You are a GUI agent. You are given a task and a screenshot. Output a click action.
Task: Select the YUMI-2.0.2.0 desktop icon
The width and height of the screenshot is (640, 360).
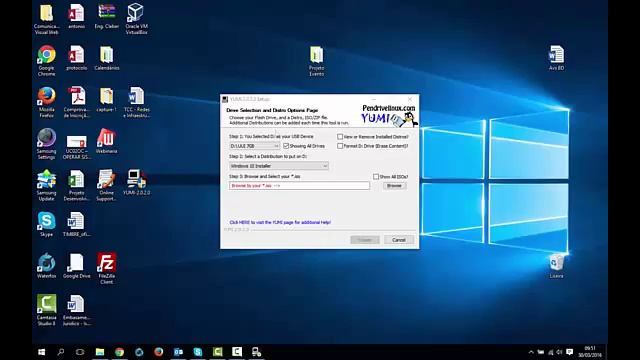tap(136, 182)
